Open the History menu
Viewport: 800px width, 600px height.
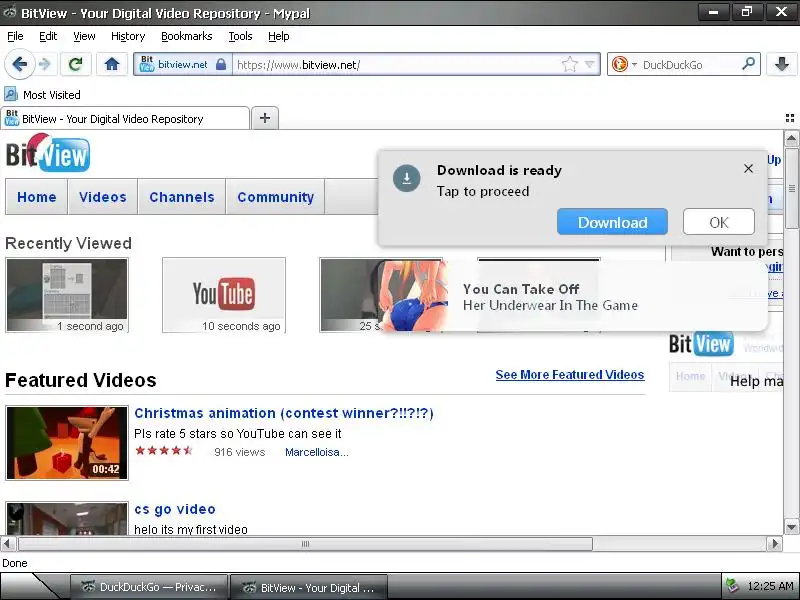coord(128,36)
